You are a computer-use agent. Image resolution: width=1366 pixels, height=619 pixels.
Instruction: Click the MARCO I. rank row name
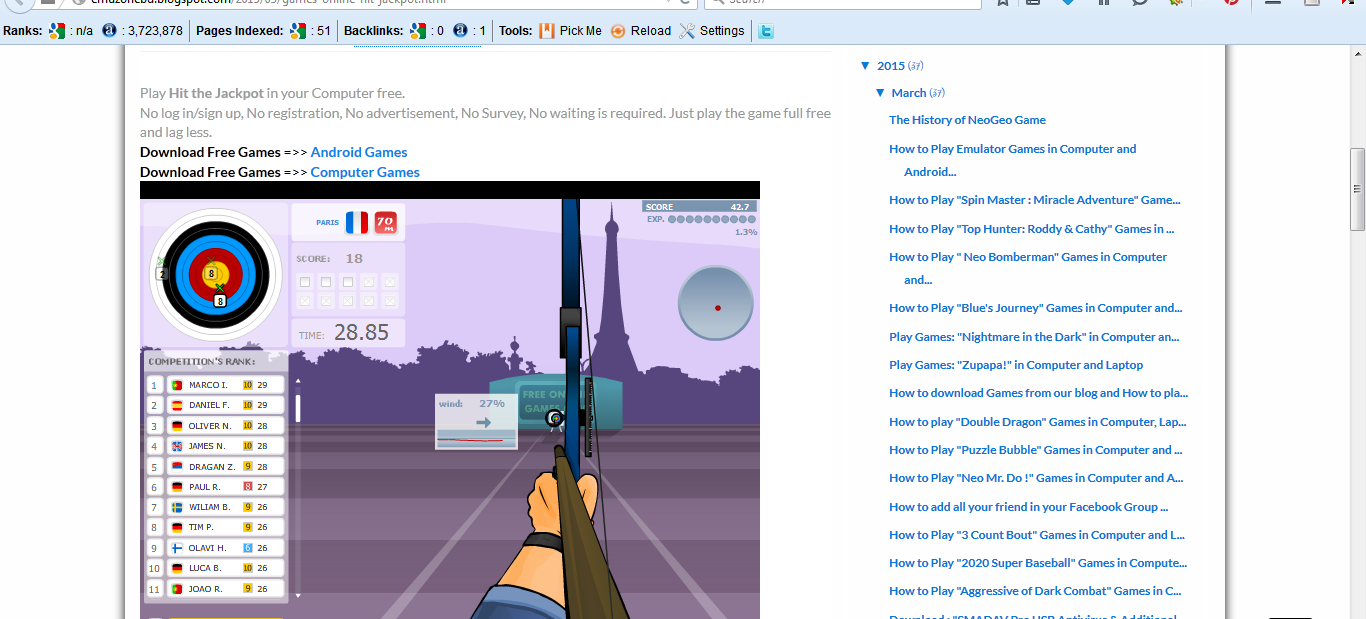click(208, 385)
